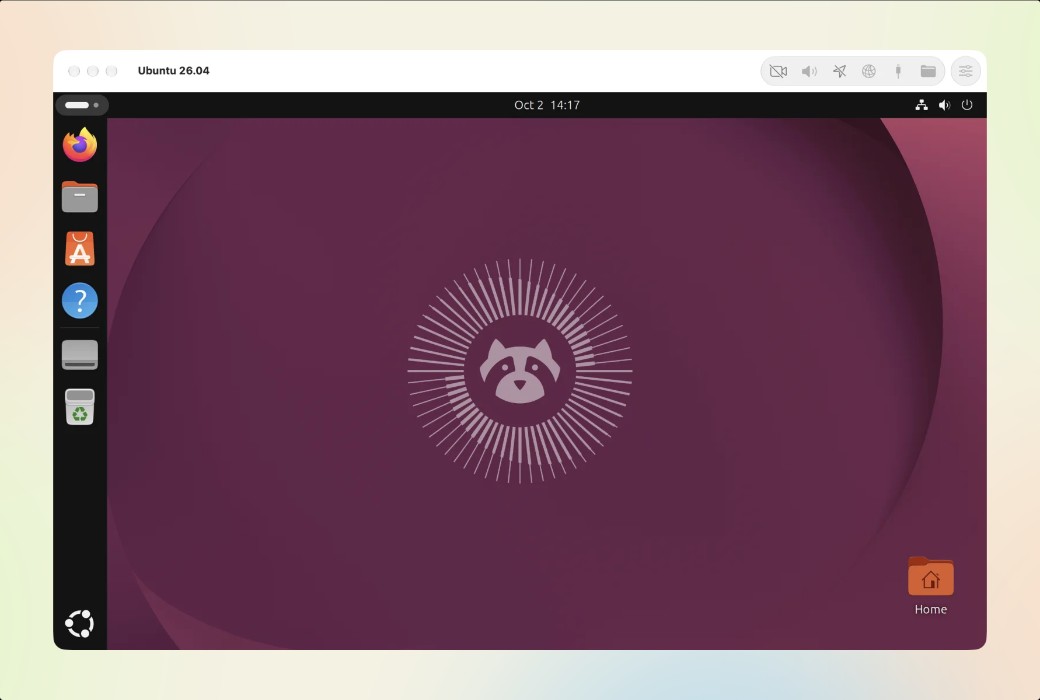The image size is (1040, 700).
Task: Toggle VM sound in window toolbar
Action: coord(809,71)
